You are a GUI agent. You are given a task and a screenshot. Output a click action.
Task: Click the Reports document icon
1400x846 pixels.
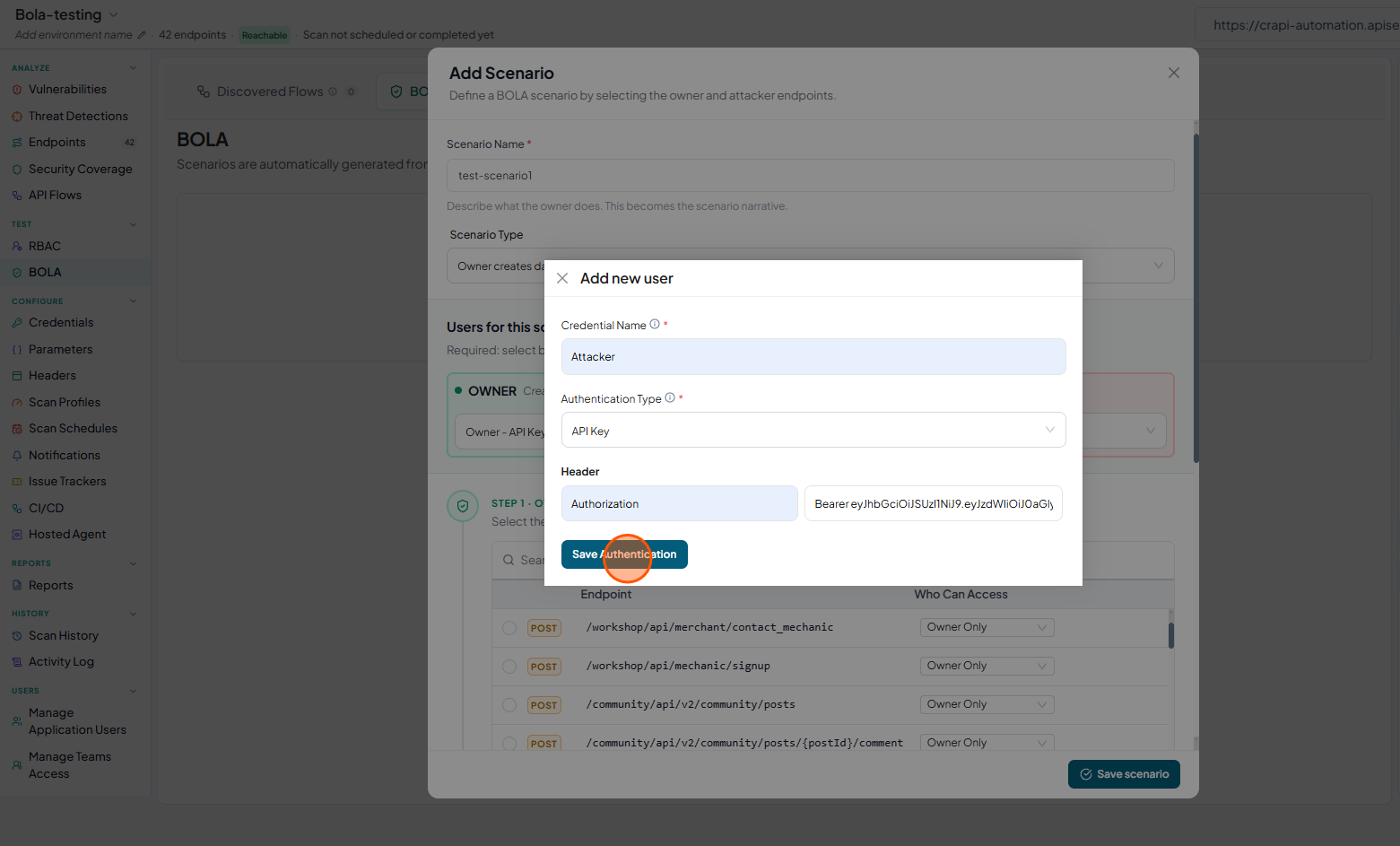(x=17, y=586)
